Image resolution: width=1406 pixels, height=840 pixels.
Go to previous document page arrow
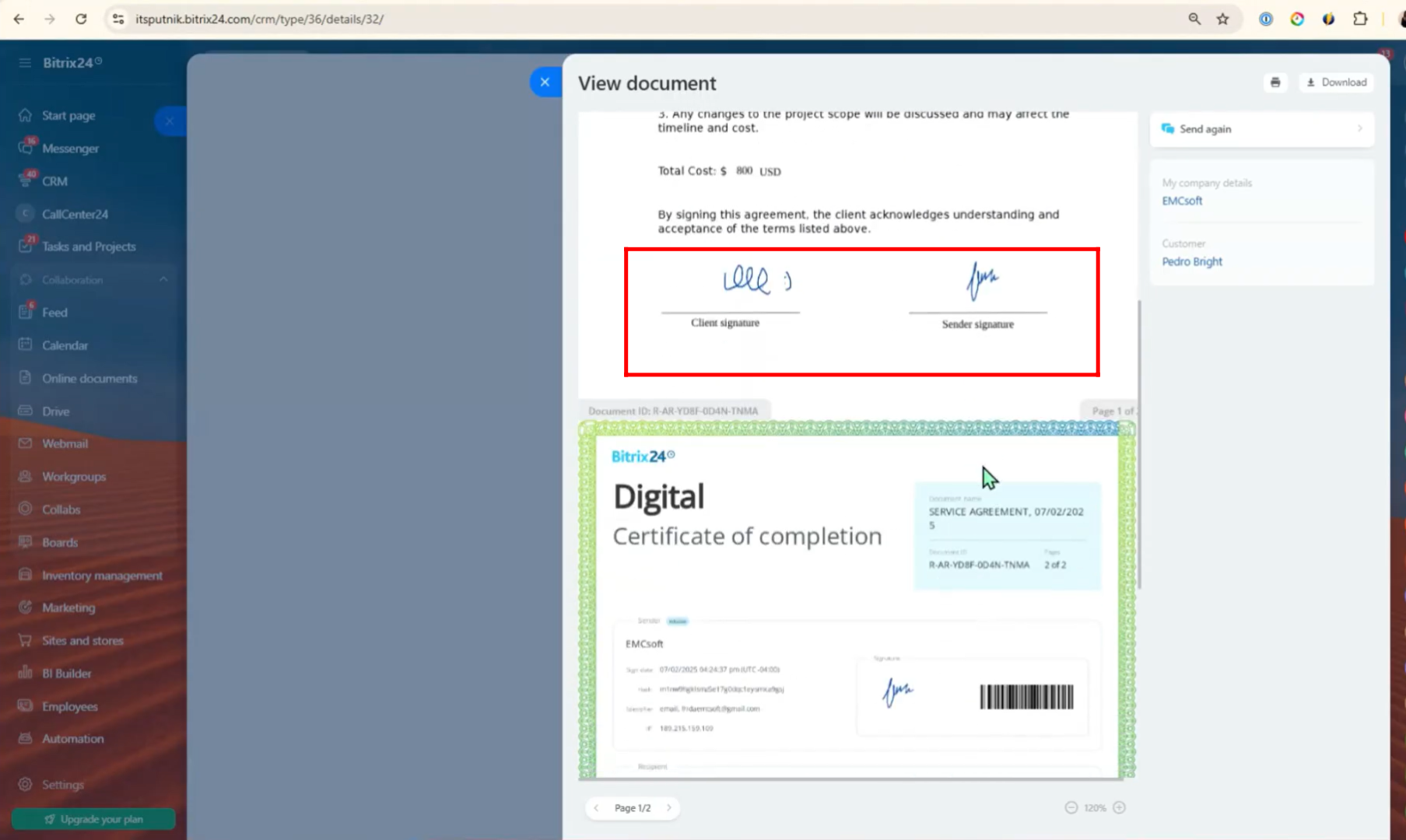pyautogui.click(x=596, y=808)
